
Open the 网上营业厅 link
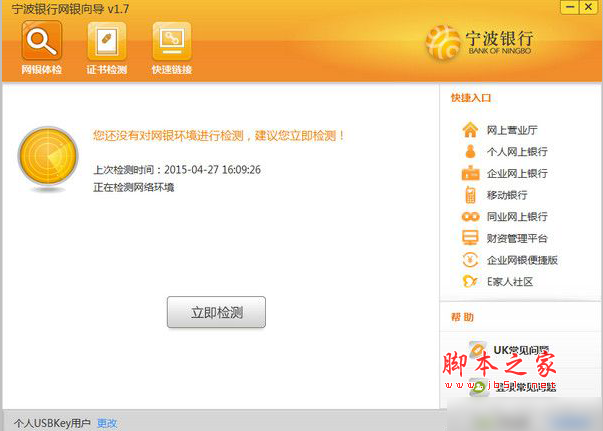pyautogui.click(x=512, y=130)
